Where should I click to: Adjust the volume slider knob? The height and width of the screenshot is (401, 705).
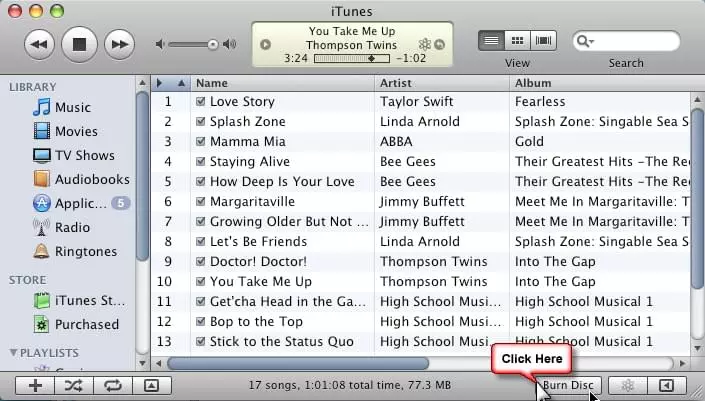coord(213,44)
